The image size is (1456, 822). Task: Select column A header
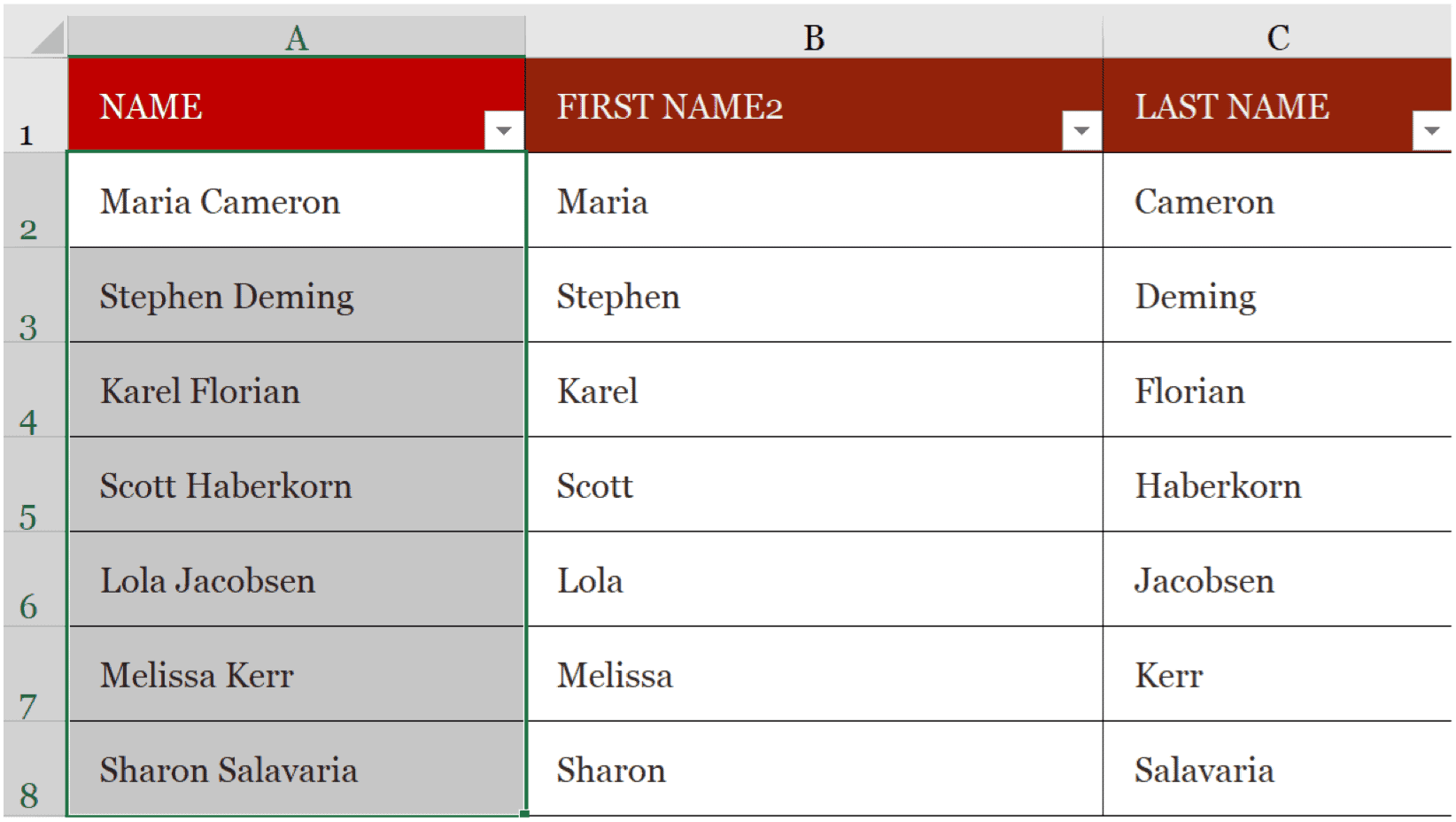pos(297,36)
